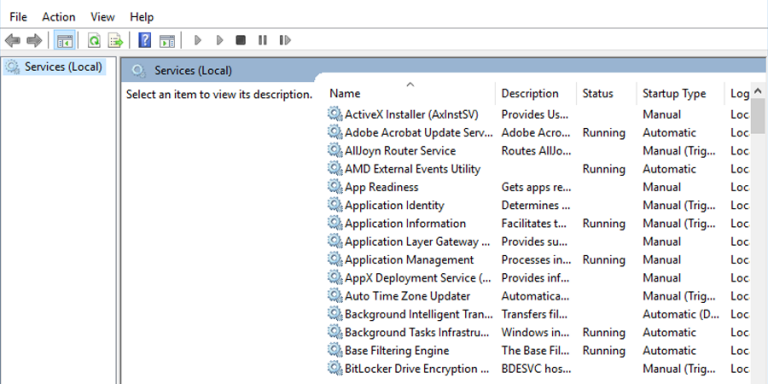The width and height of the screenshot is (768, 384).
Task: Open the Action menu
Action: click(x=59, y=17)
